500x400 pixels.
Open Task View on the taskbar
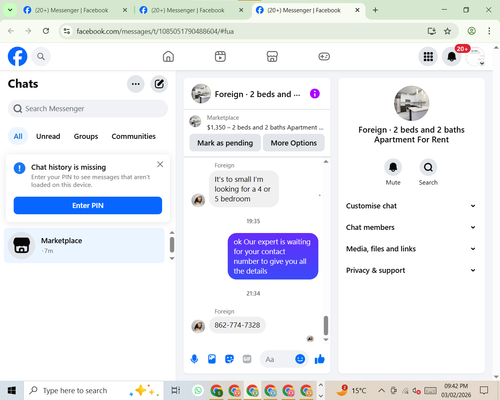coord(175,390)
